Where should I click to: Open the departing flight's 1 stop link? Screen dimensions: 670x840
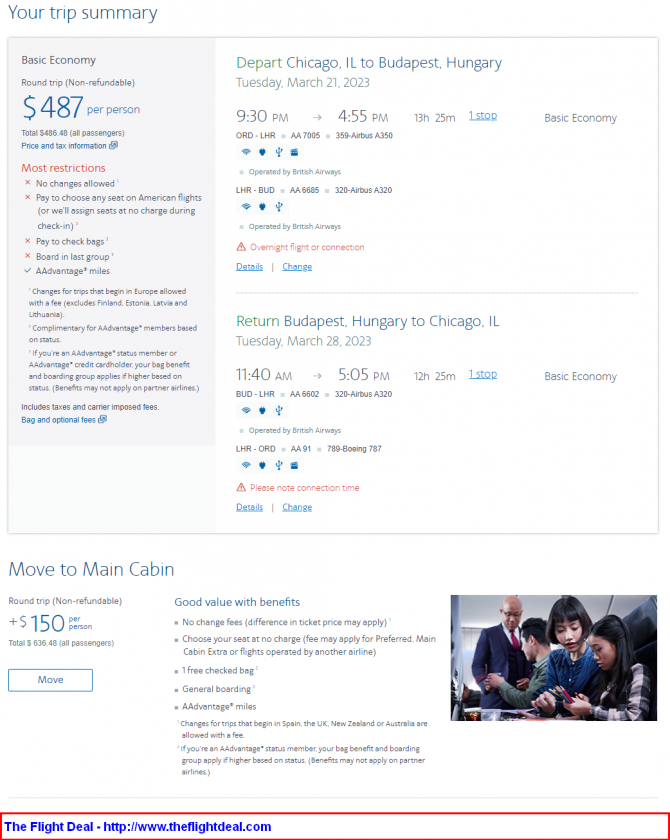482,116
